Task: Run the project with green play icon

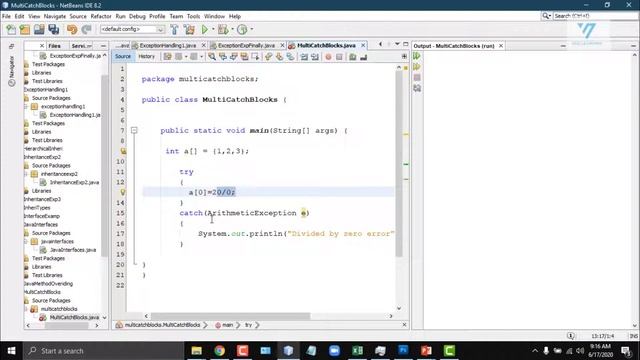Action: [x=204, y=29]
